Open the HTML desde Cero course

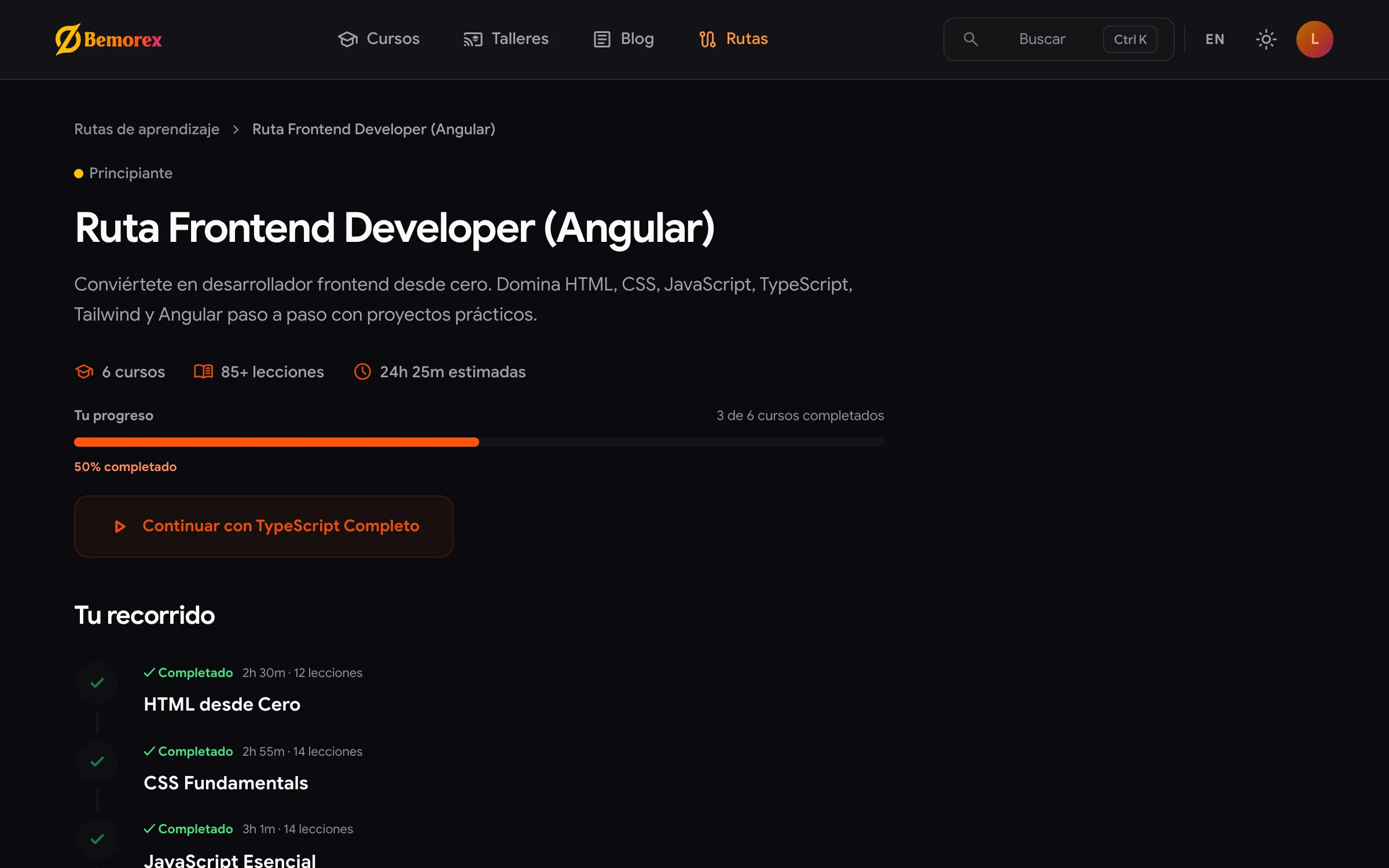pos(222,704)
